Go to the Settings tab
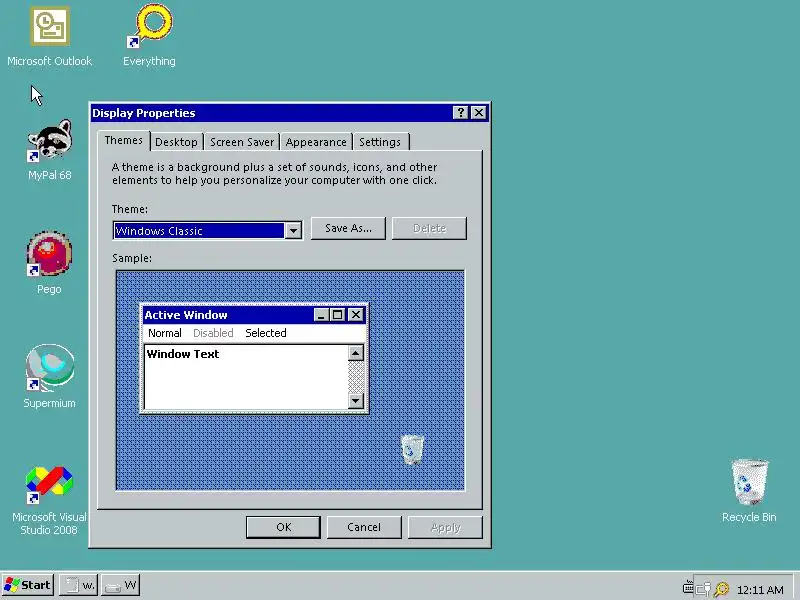Viewport: 800px width, 600px height. click(x=380, y=142)
